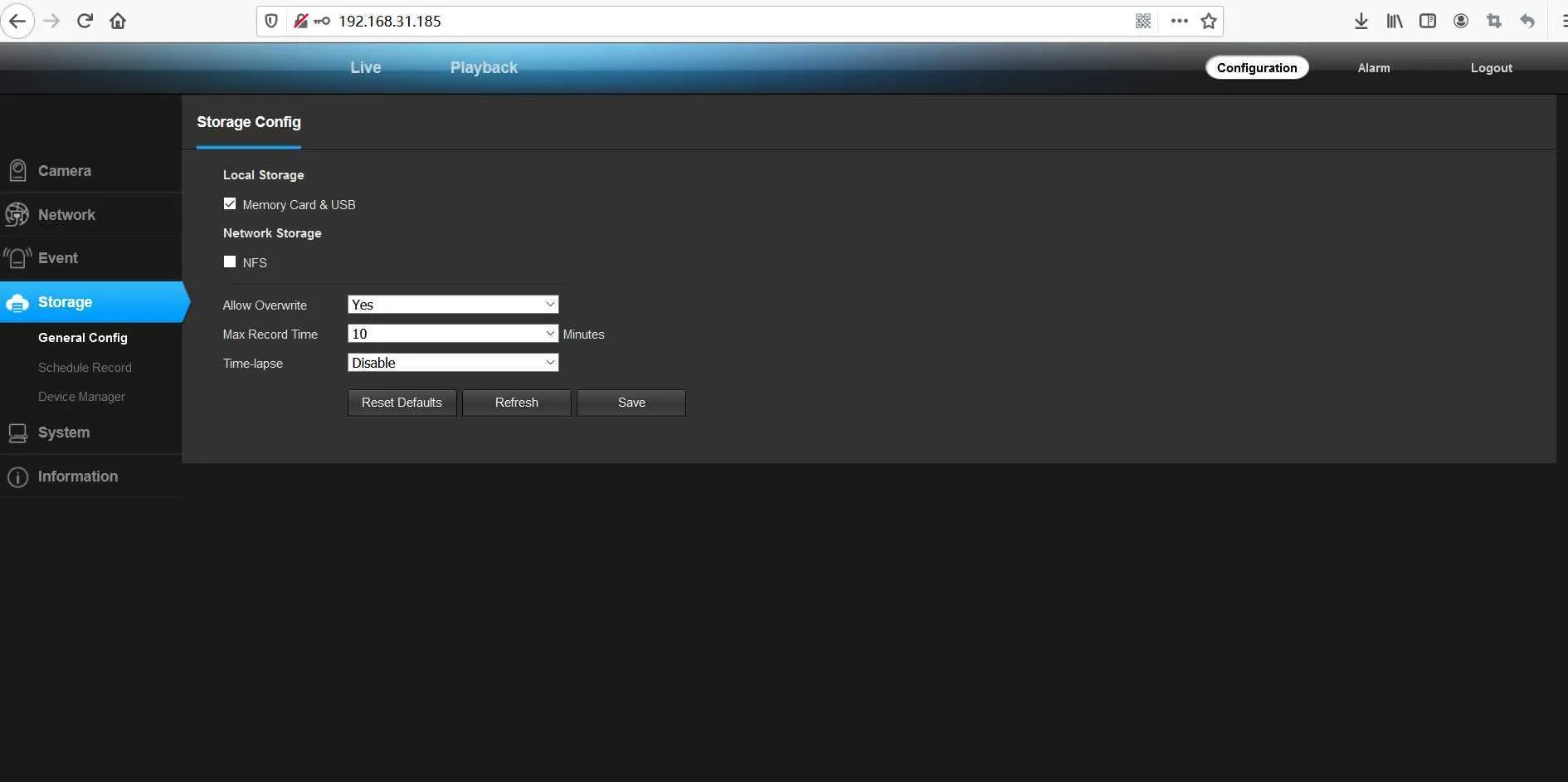Log out using the Logout link
This screenshot has width=1568, height=782.
1492,68
